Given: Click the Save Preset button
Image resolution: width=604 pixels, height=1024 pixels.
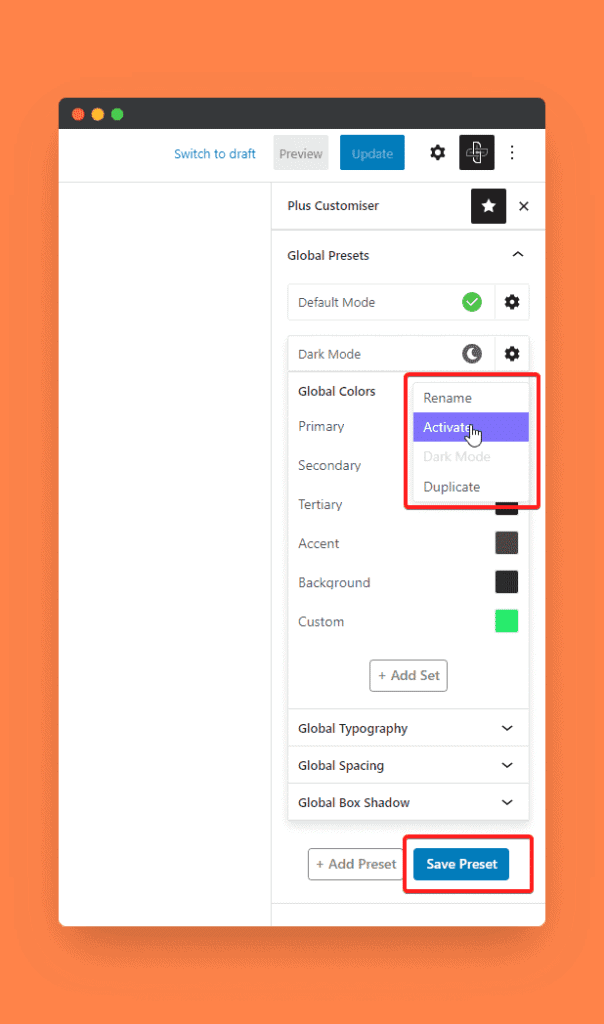Looking at the screenshot, I should pyautogui.click(x=461, y=864).
